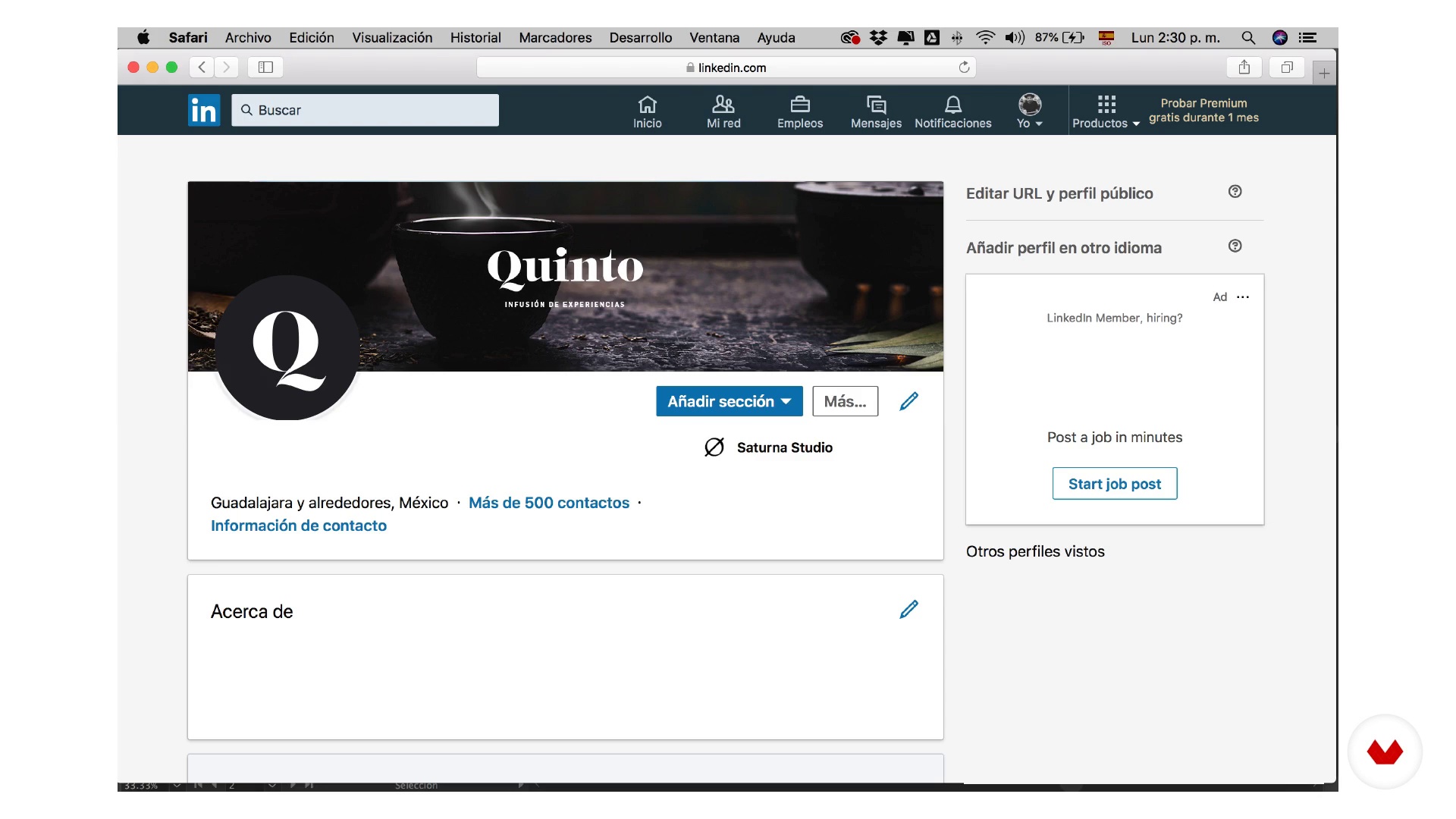
Task: Click the clock Lun 2:30 p. m.
Action: (1175, 38)
